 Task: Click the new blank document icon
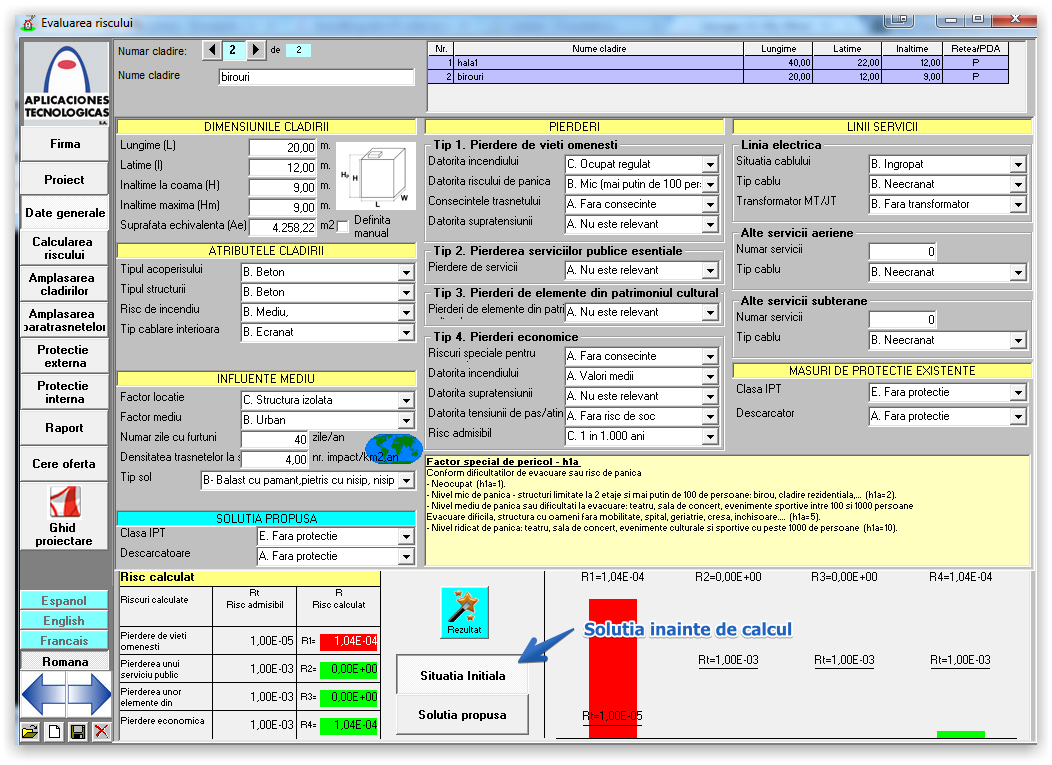pos(54,731)
